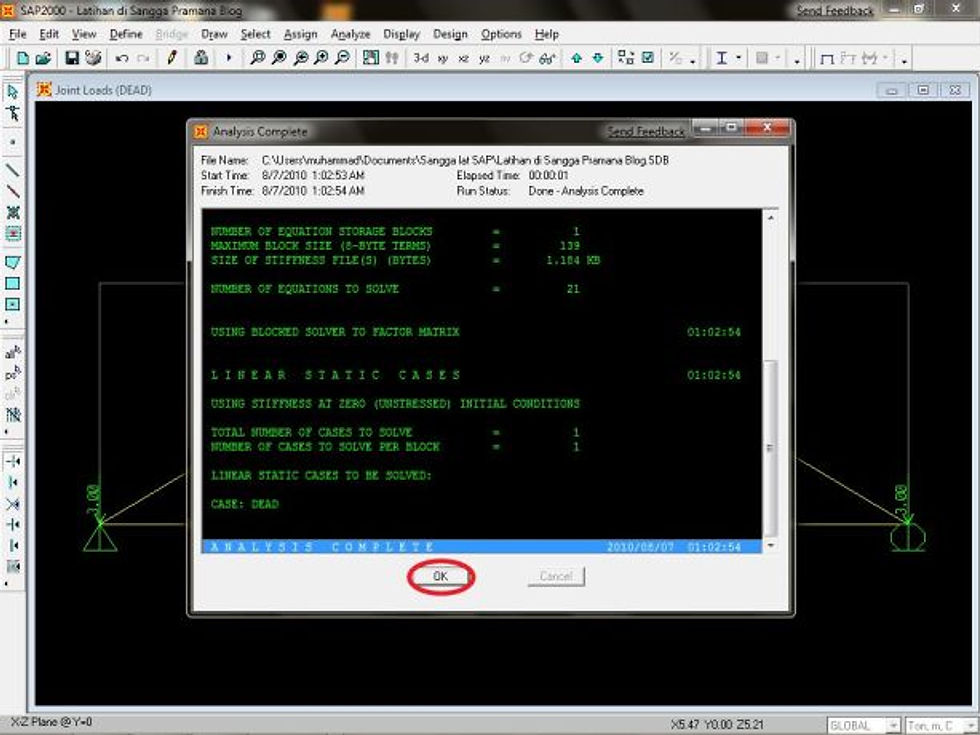Open the Define menu
This screenshot has width=980, height=735.
(126, 34)
